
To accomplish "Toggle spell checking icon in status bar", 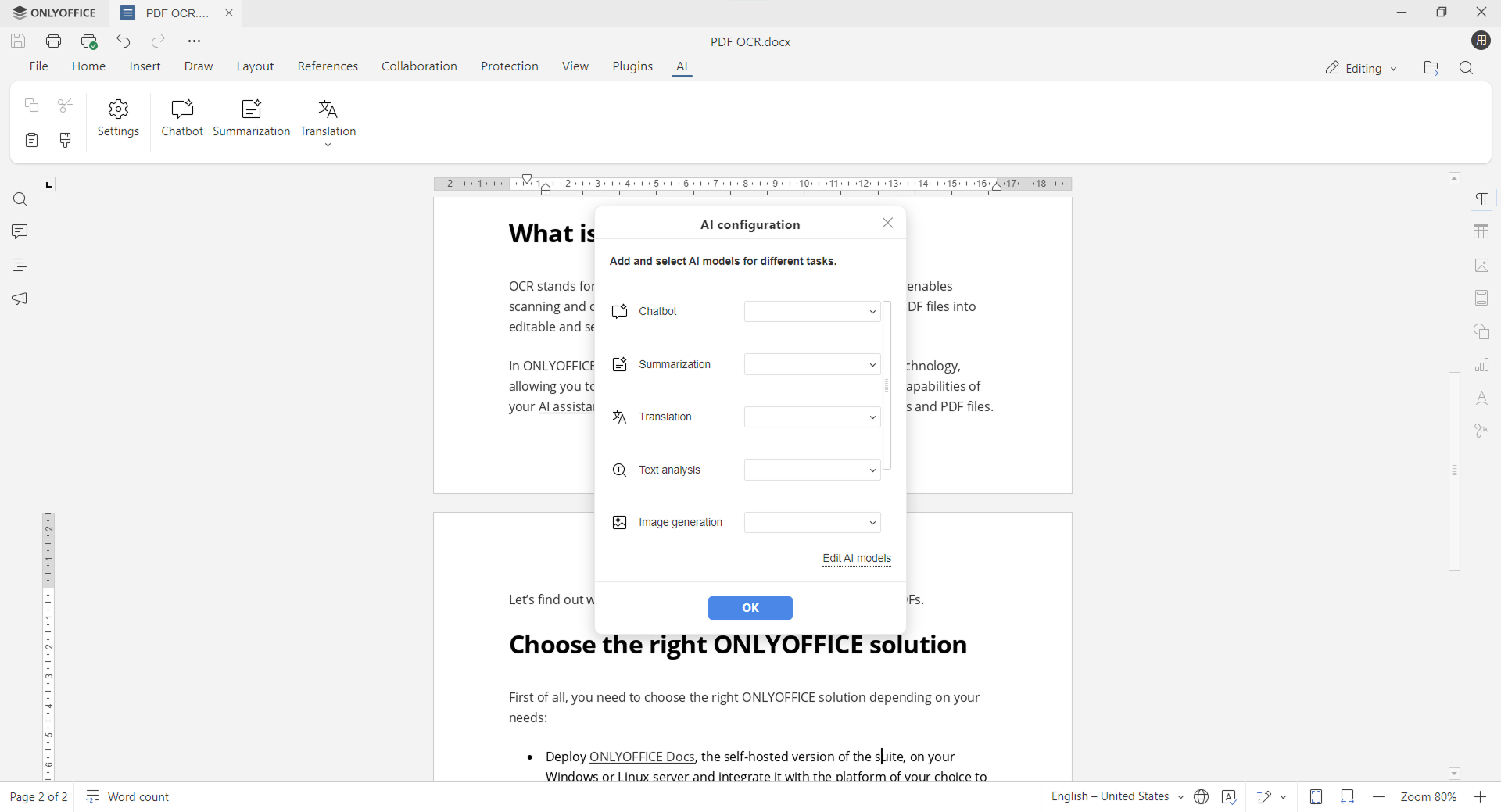I will 1229,797.
